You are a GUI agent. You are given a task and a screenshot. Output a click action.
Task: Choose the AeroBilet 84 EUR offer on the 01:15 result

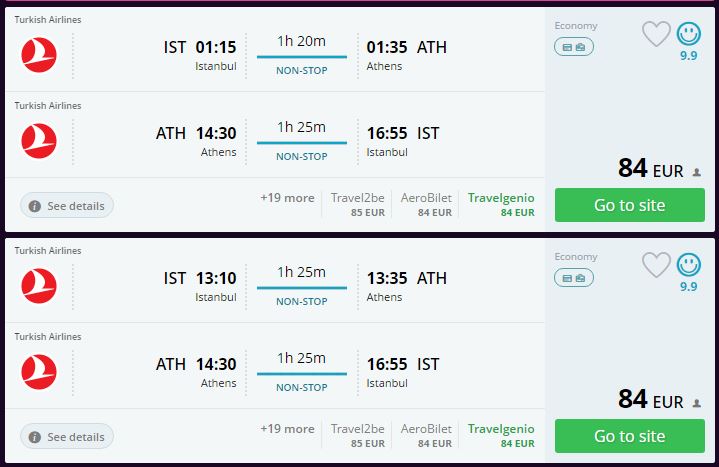pyautogui.click(x=426, y=204)
